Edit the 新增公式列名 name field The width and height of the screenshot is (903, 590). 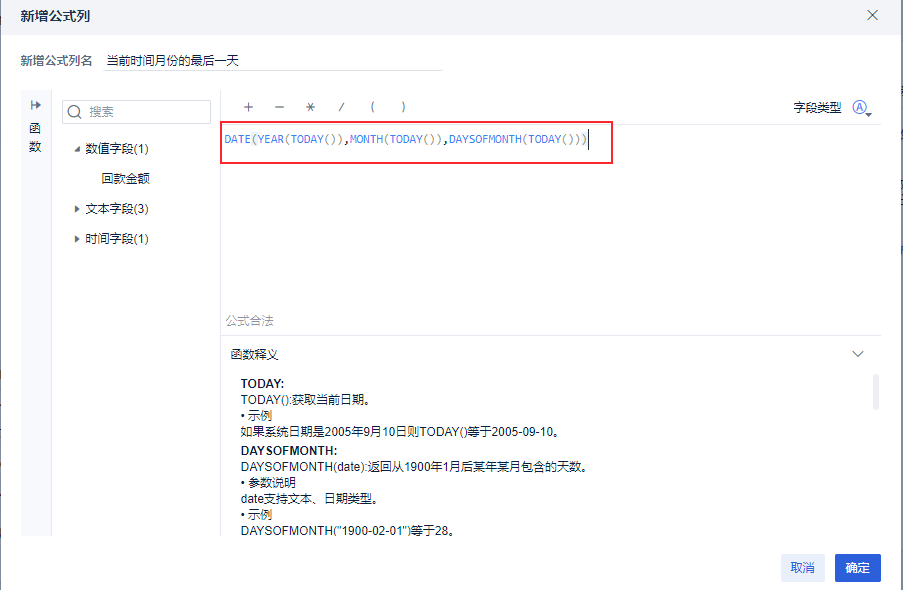coord(273,60)
